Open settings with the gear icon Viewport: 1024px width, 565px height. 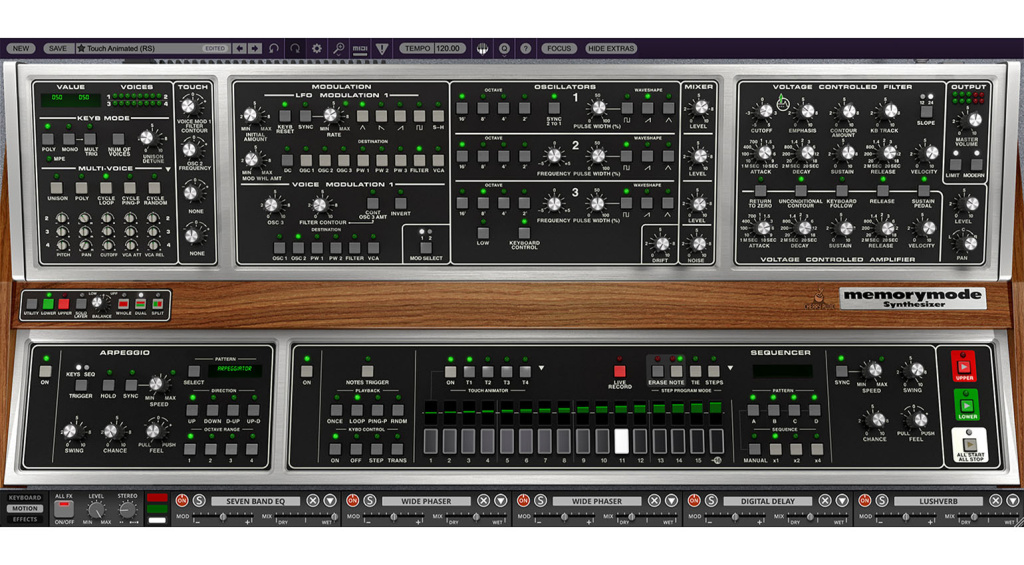(x=317, y=48)
